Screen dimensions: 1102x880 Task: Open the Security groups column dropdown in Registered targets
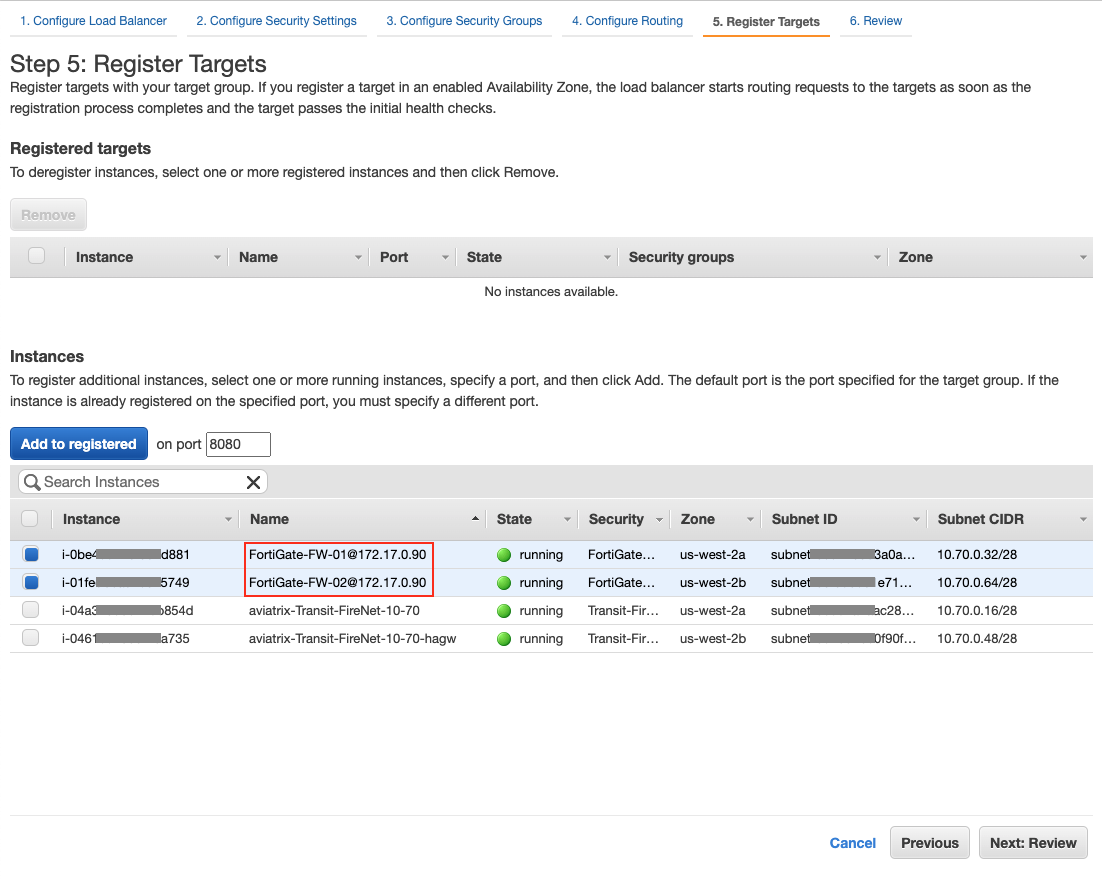tap(877, 257)
